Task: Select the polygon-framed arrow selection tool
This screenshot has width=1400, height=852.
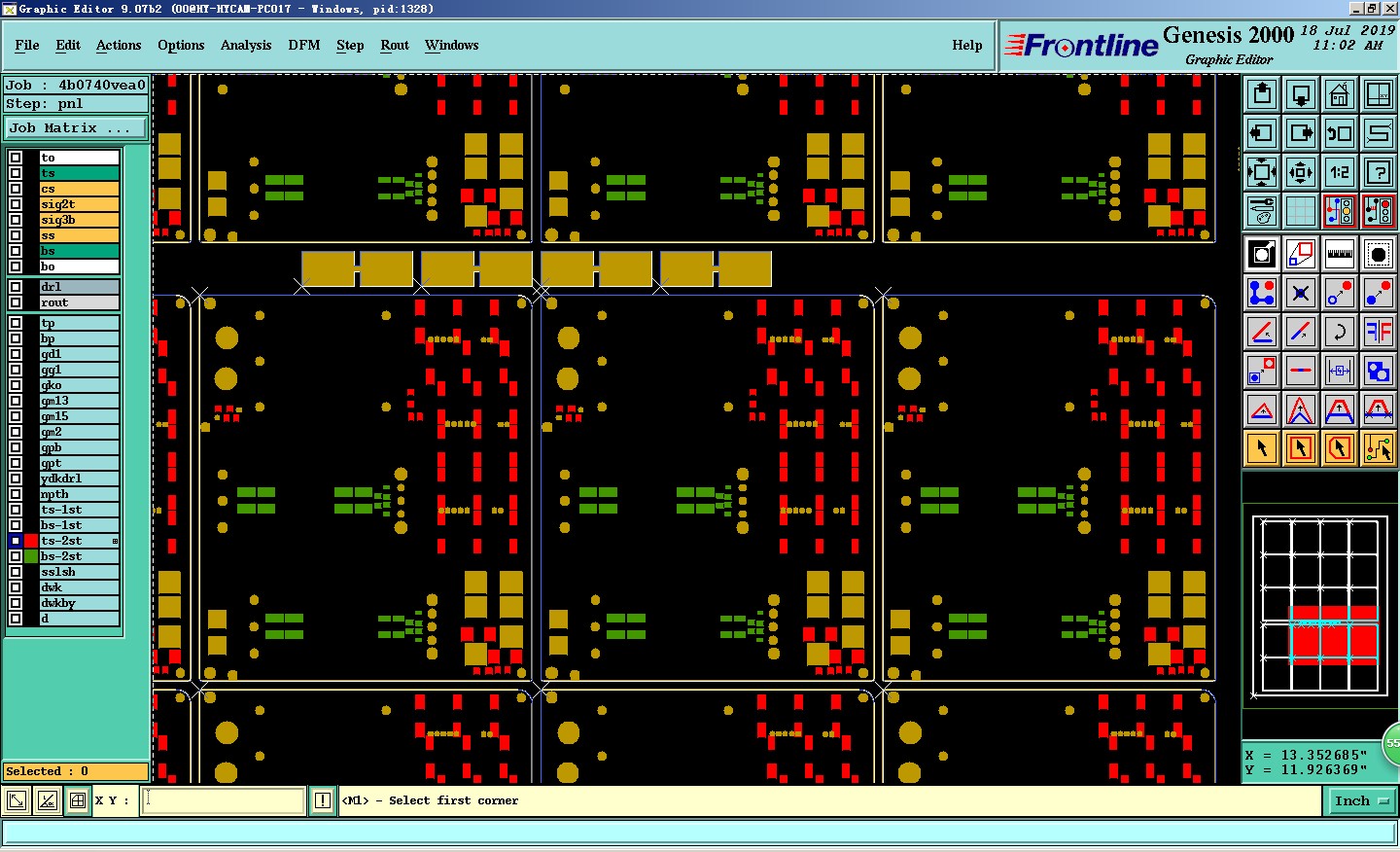Action: (x=1340, y=448)
